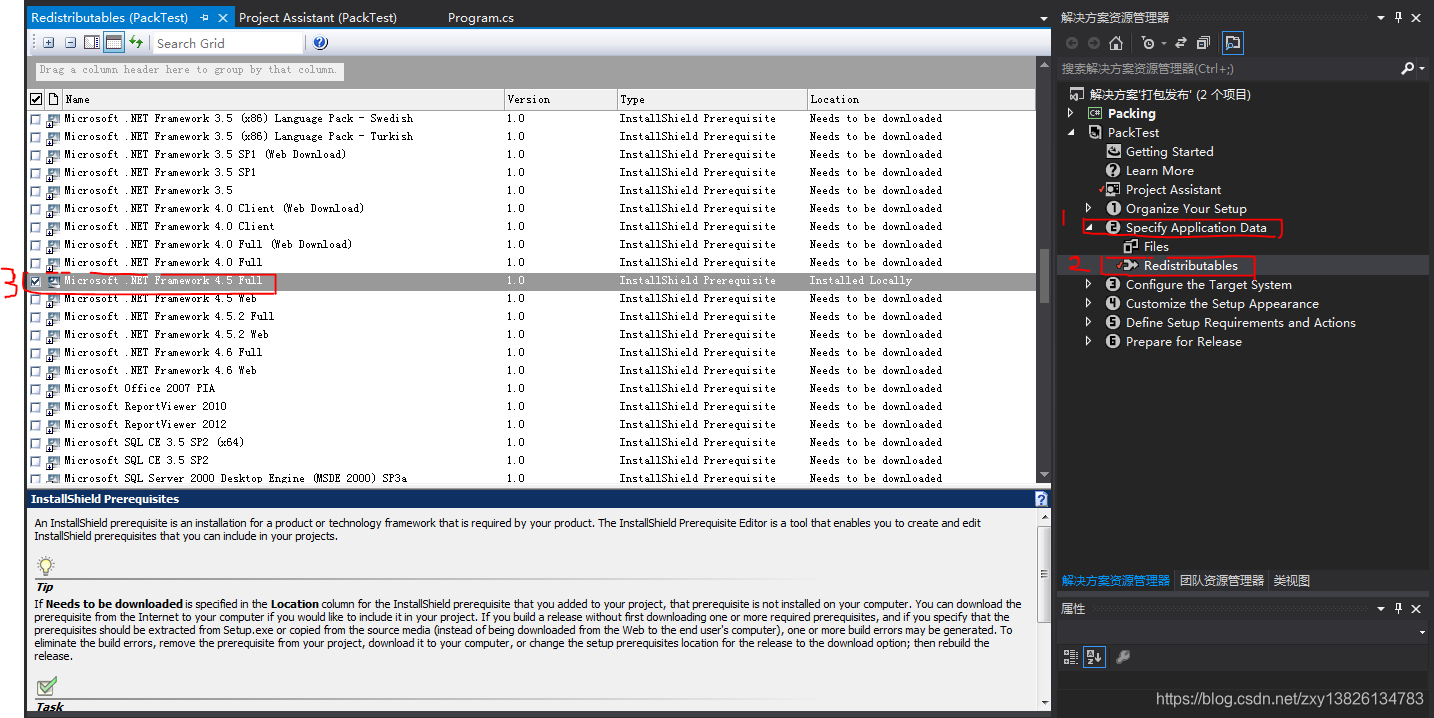Expand Customize the Setup Appearance
This screenshot has height=718, width=1434.
point(1089,303)
